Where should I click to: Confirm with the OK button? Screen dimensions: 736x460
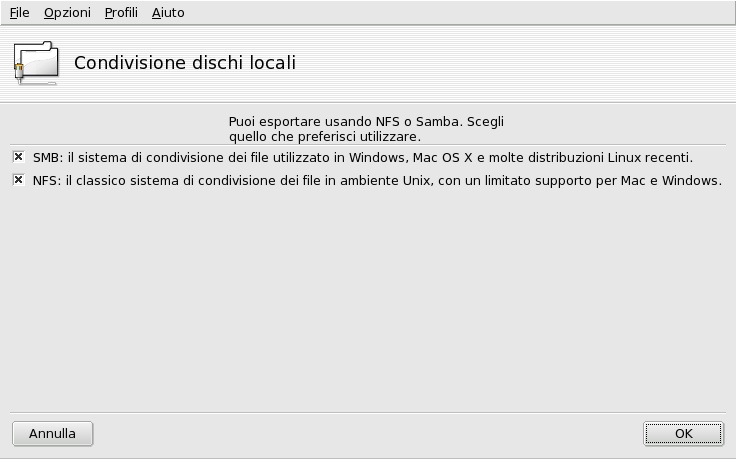click(683, 433)
